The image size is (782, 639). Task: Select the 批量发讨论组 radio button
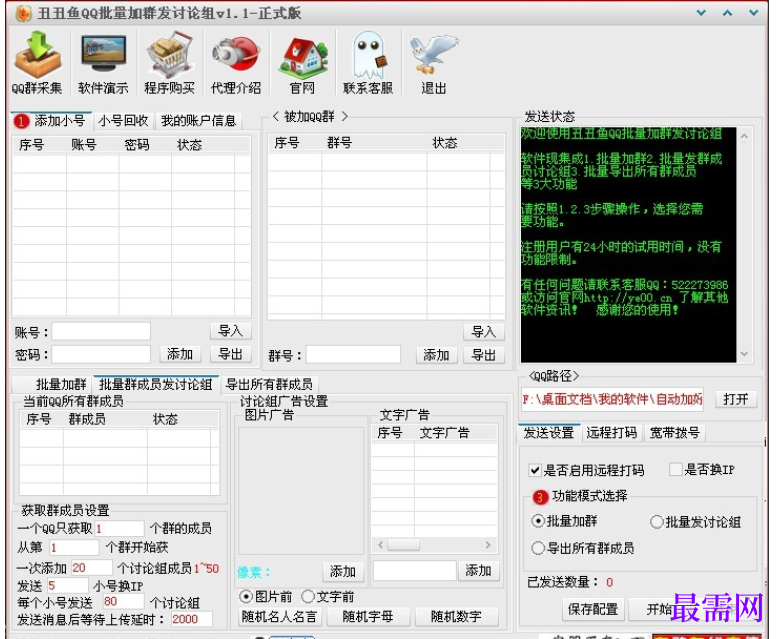657,522
